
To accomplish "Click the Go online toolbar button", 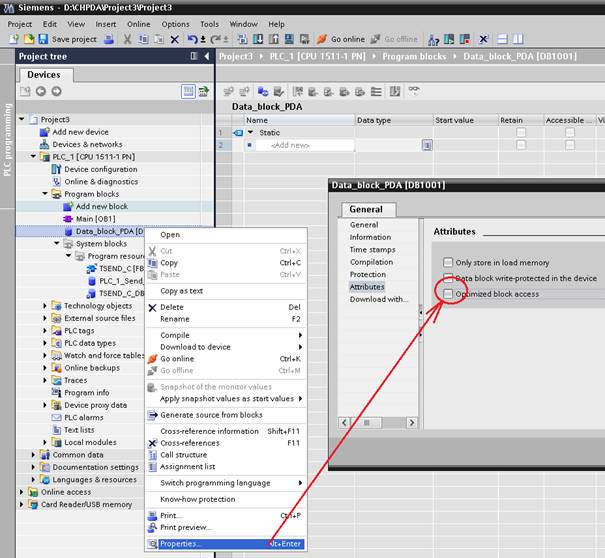I will coord(341,39).
